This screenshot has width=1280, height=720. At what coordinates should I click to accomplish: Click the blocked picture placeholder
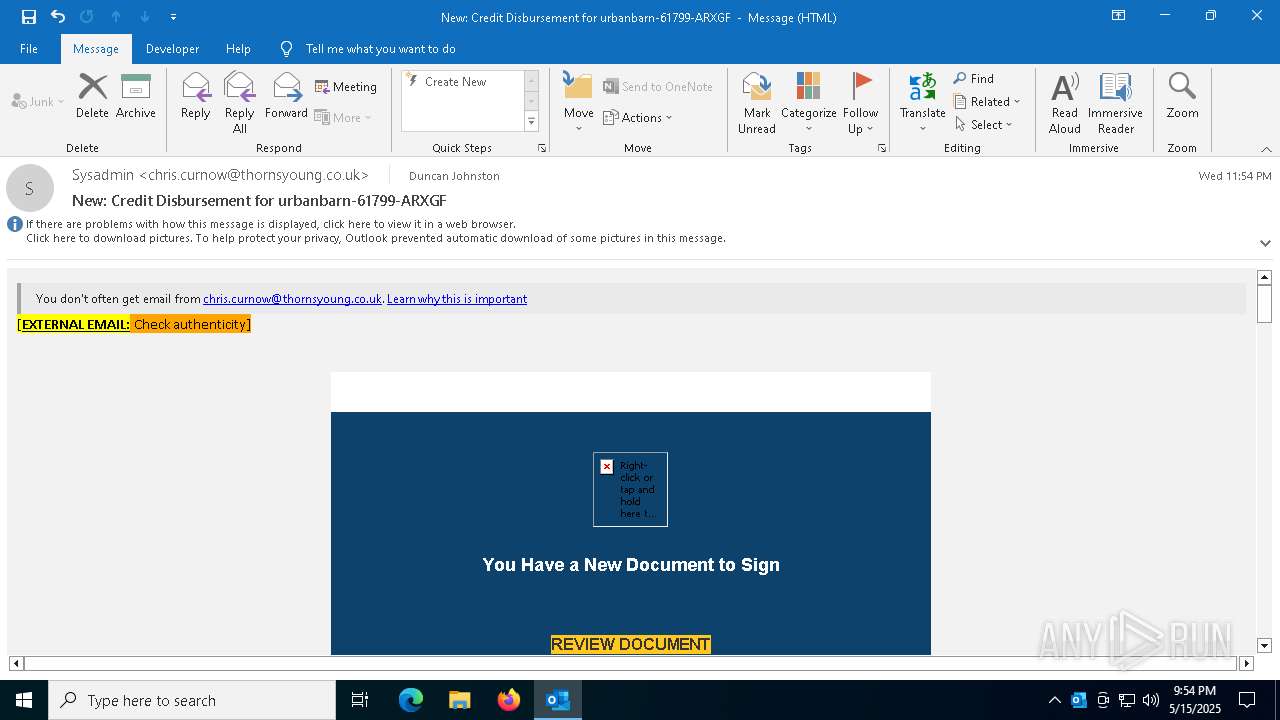tap(630, 489)
